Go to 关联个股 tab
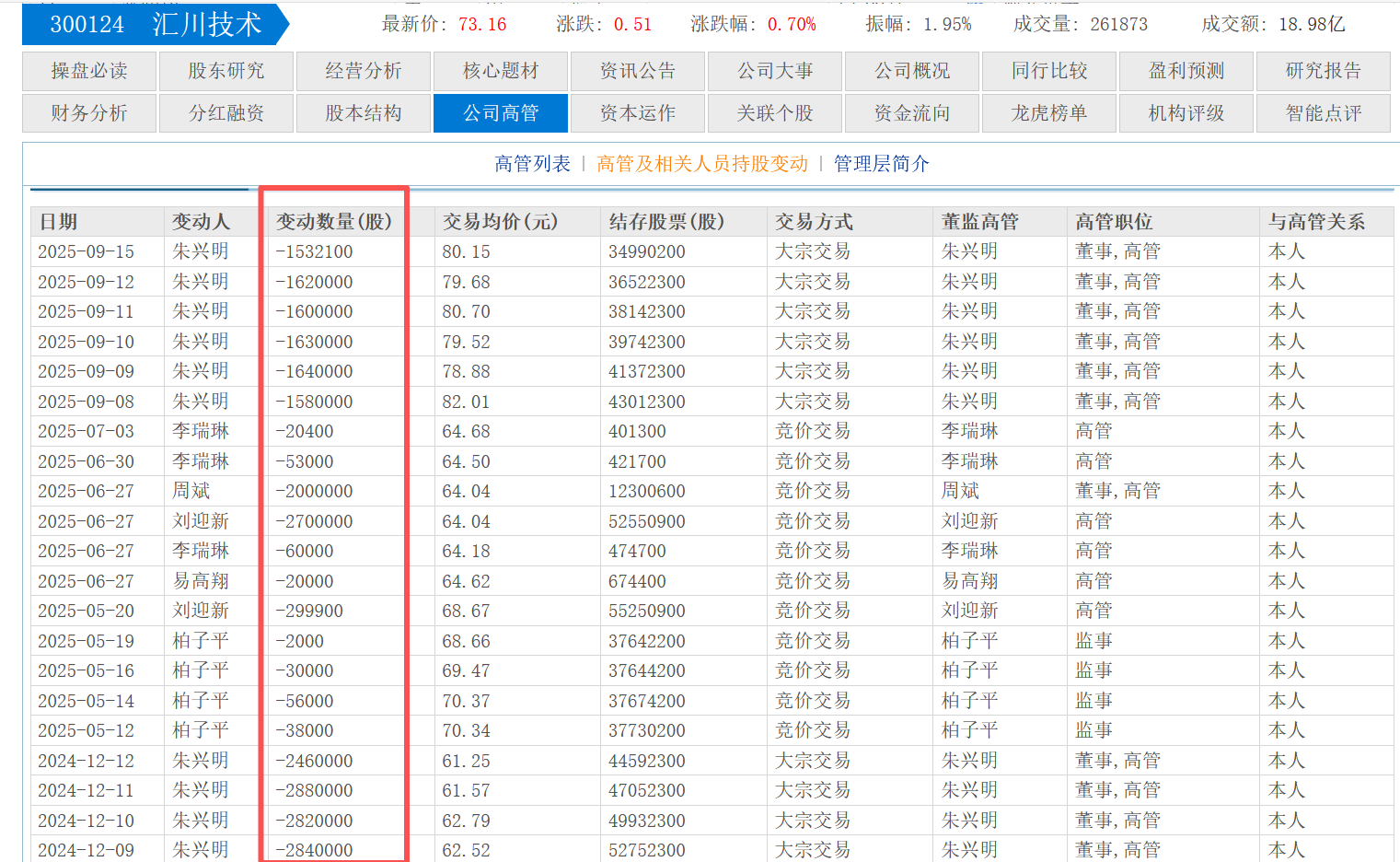The image size is (1400, 862). click(775, 113)
